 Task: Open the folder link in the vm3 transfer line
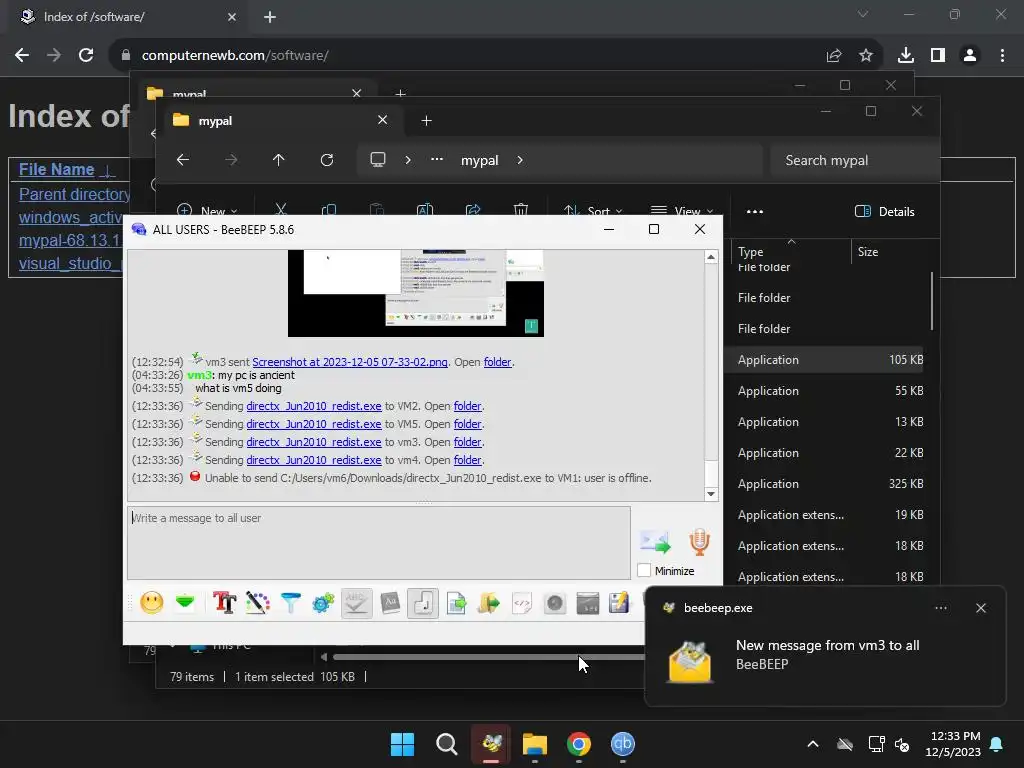(x=468, y=442)
